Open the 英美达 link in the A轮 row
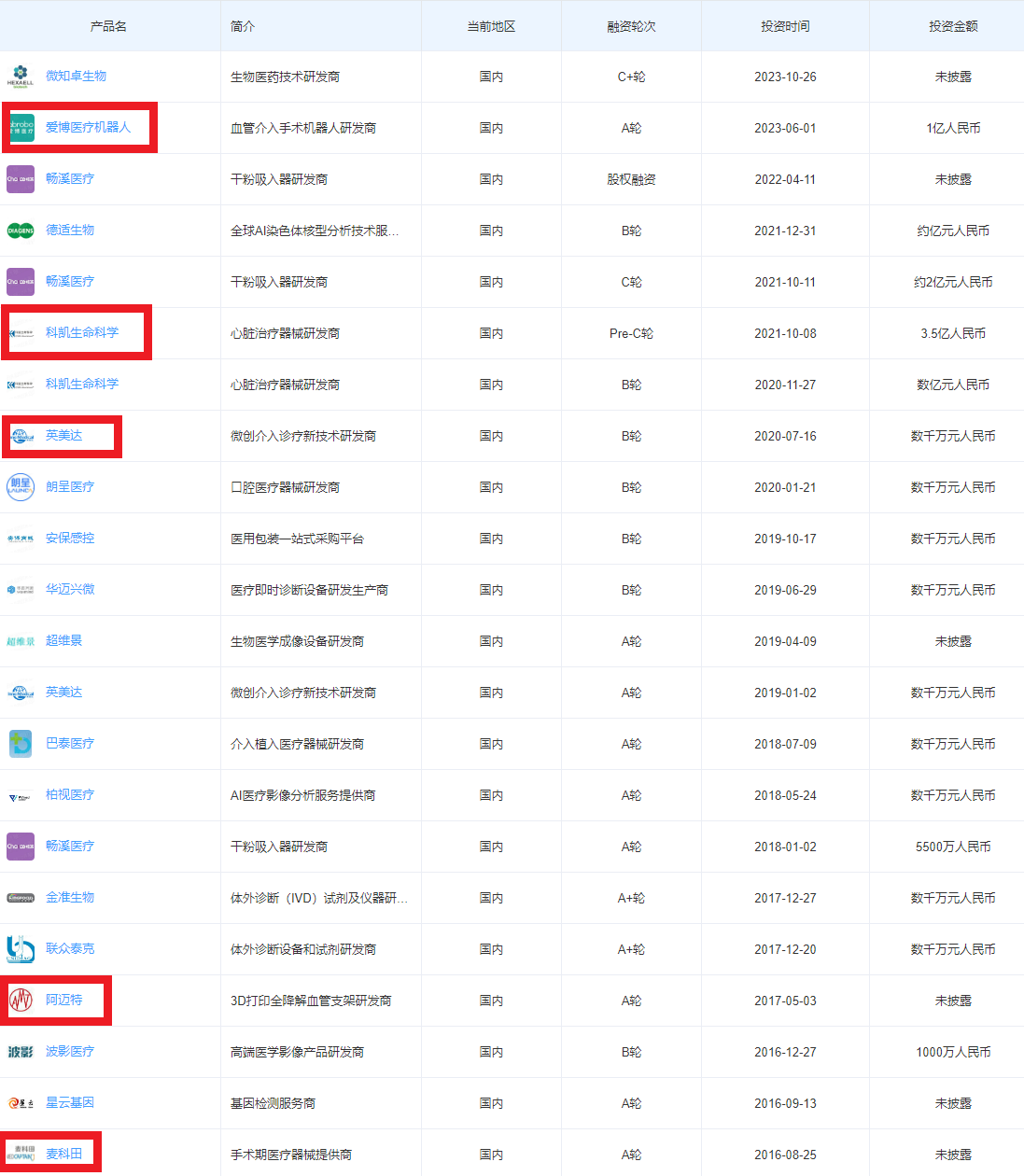 tap(63, 693)
